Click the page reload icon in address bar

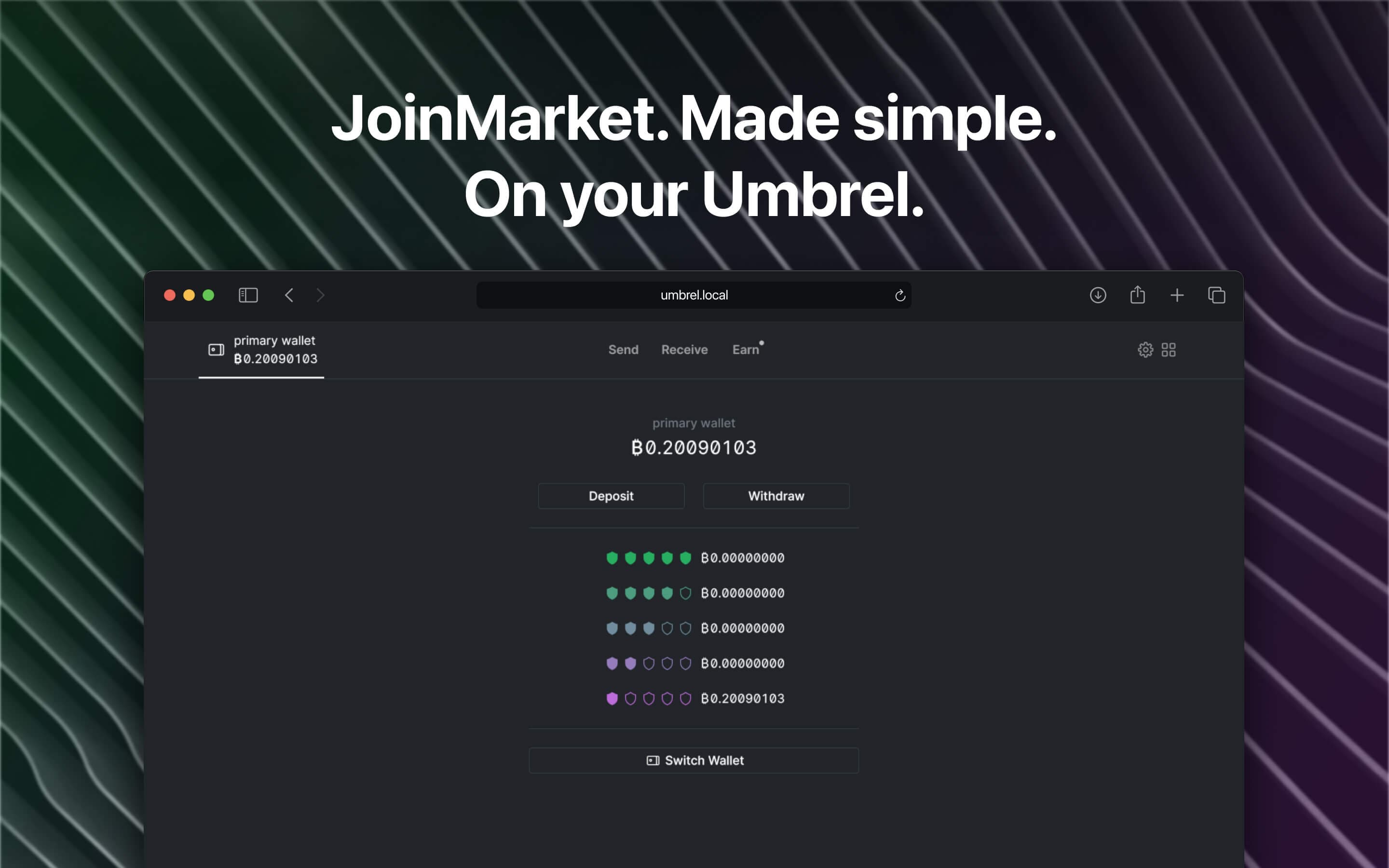900,295
